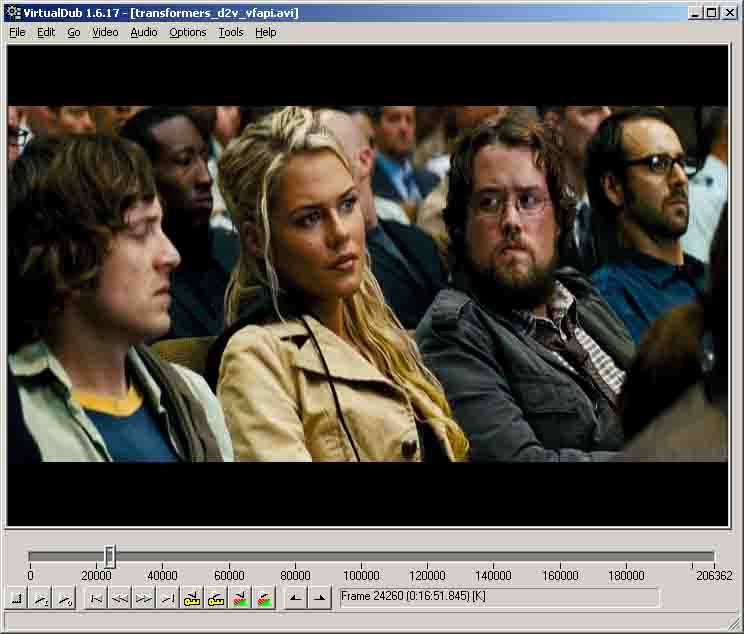This screenshot has height=634, width=744.
Task: Click the timeline position slider thumb
Action: [x=110, y=556]
